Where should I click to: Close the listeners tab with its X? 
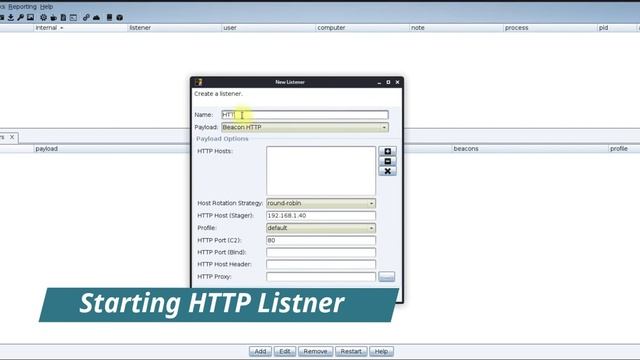[x=12, y=137]
